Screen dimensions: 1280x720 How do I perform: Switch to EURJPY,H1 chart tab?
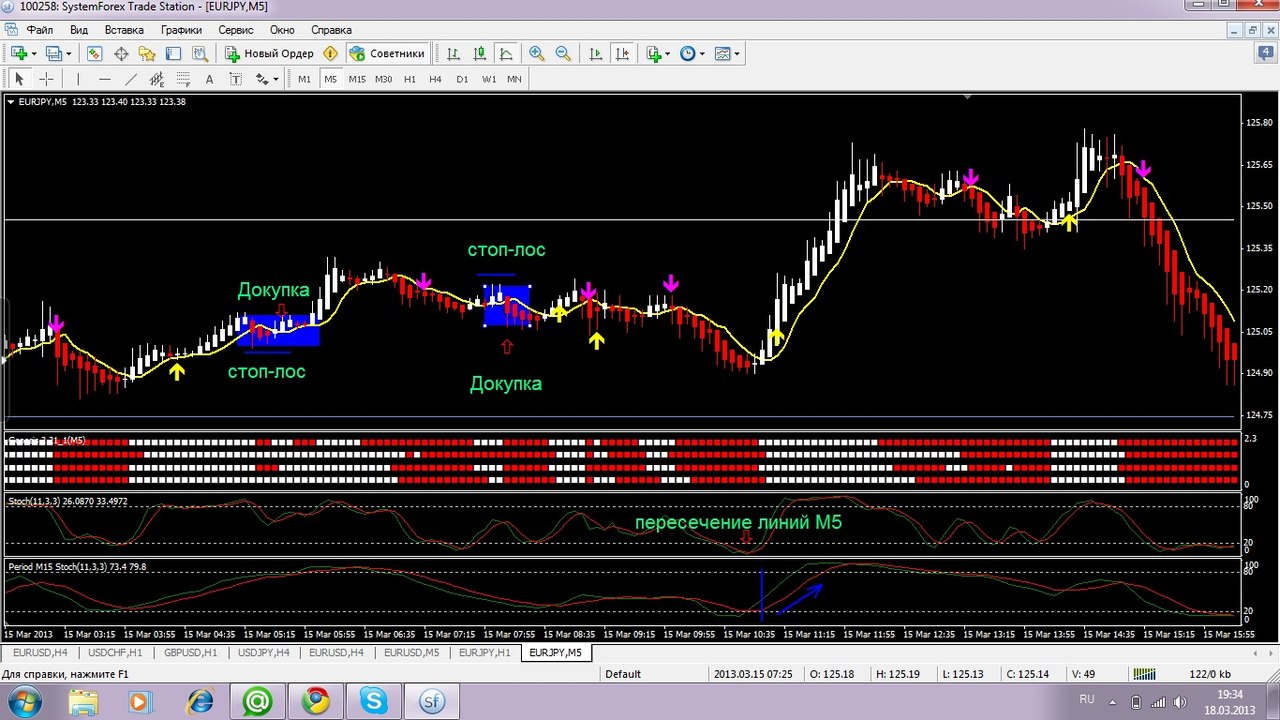pos(485,653)
